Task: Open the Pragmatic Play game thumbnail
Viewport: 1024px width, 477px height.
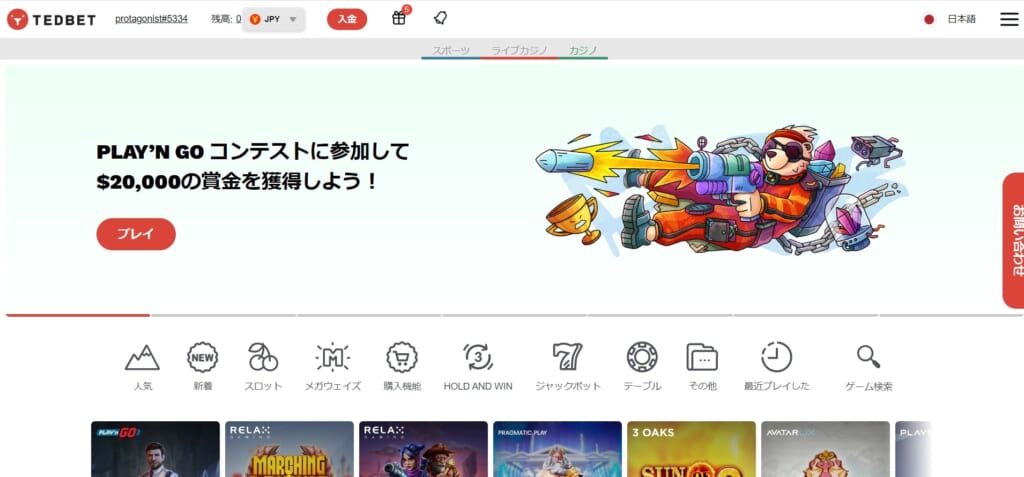Action: click(558, 449)
